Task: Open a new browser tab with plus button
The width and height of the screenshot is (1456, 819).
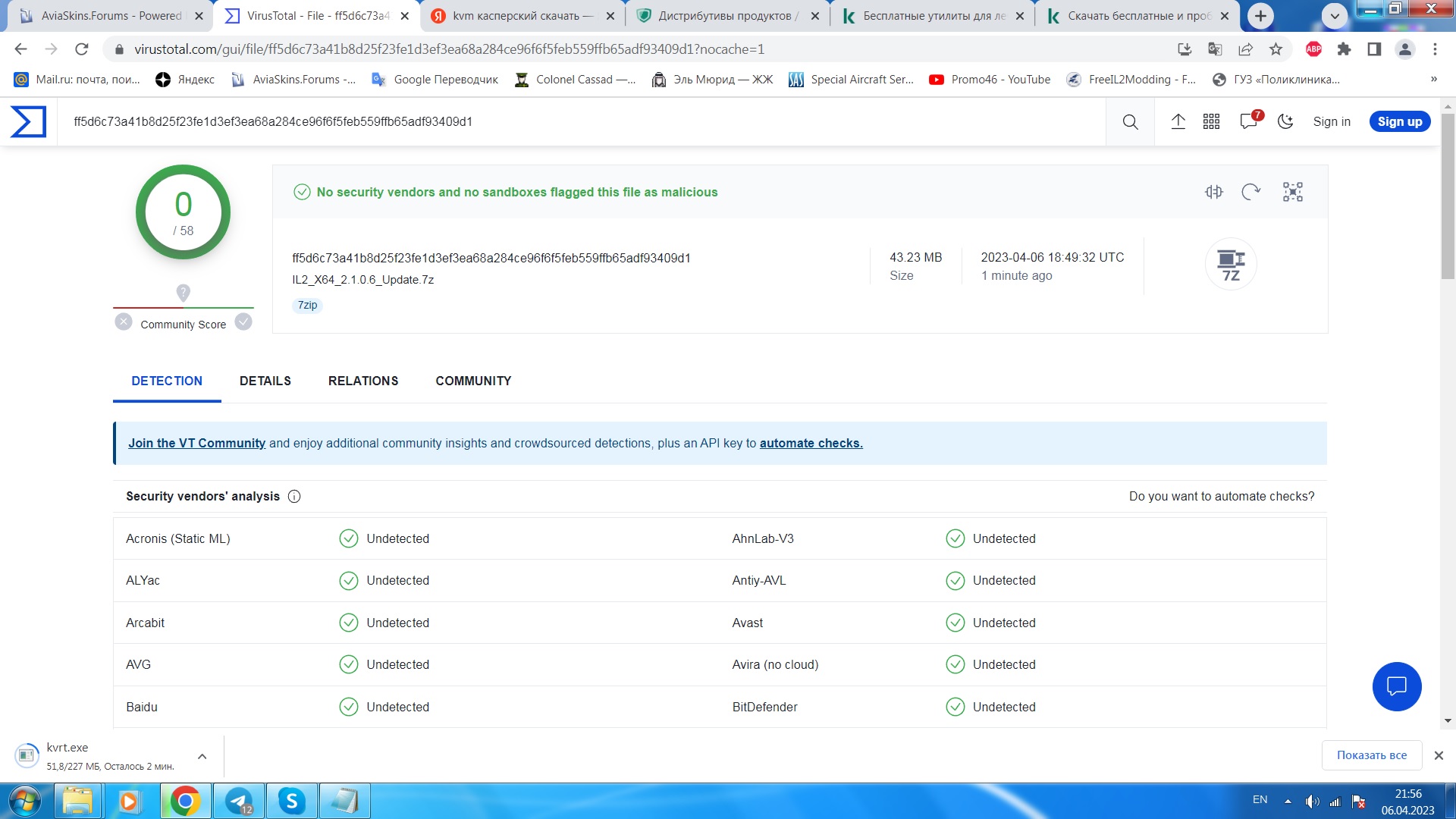Action: click(x=1260, y=15)
